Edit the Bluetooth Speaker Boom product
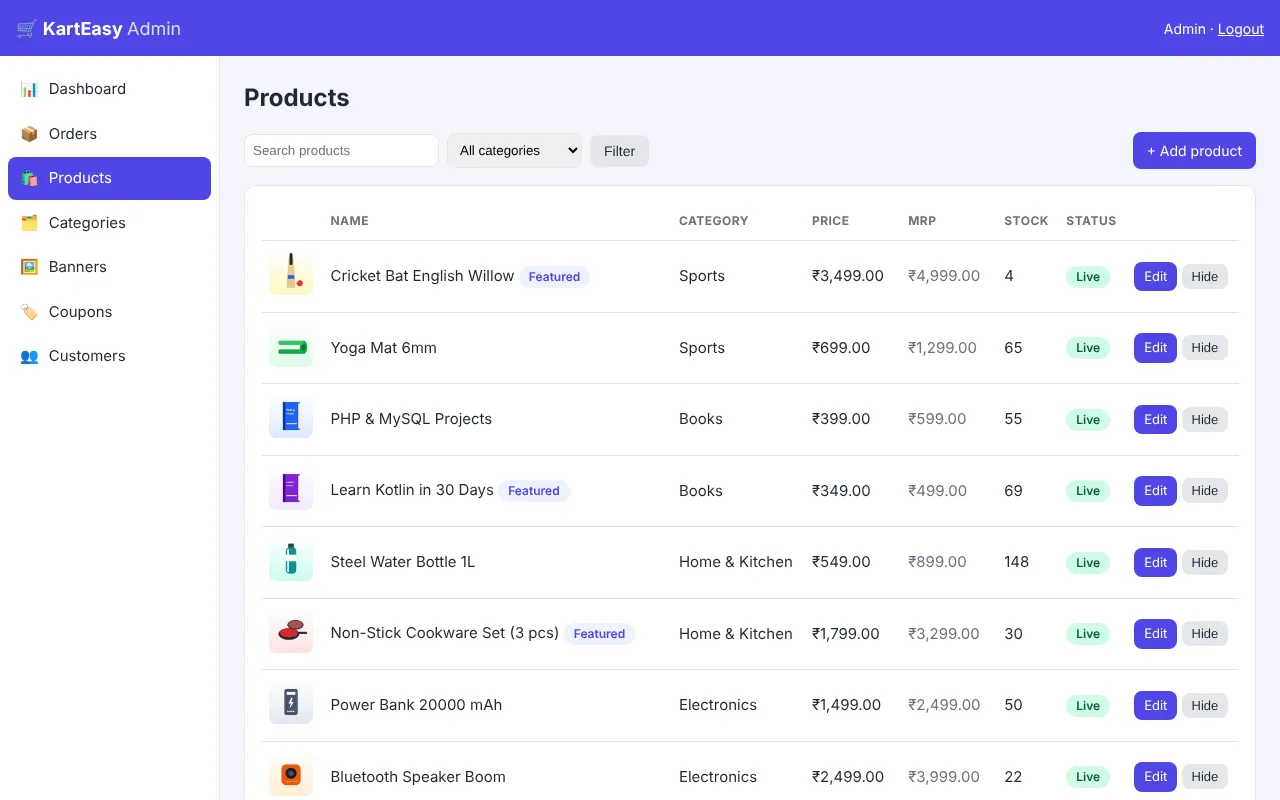Image resolution: width=1280 pixels, height=800 pixels. 1155,777
